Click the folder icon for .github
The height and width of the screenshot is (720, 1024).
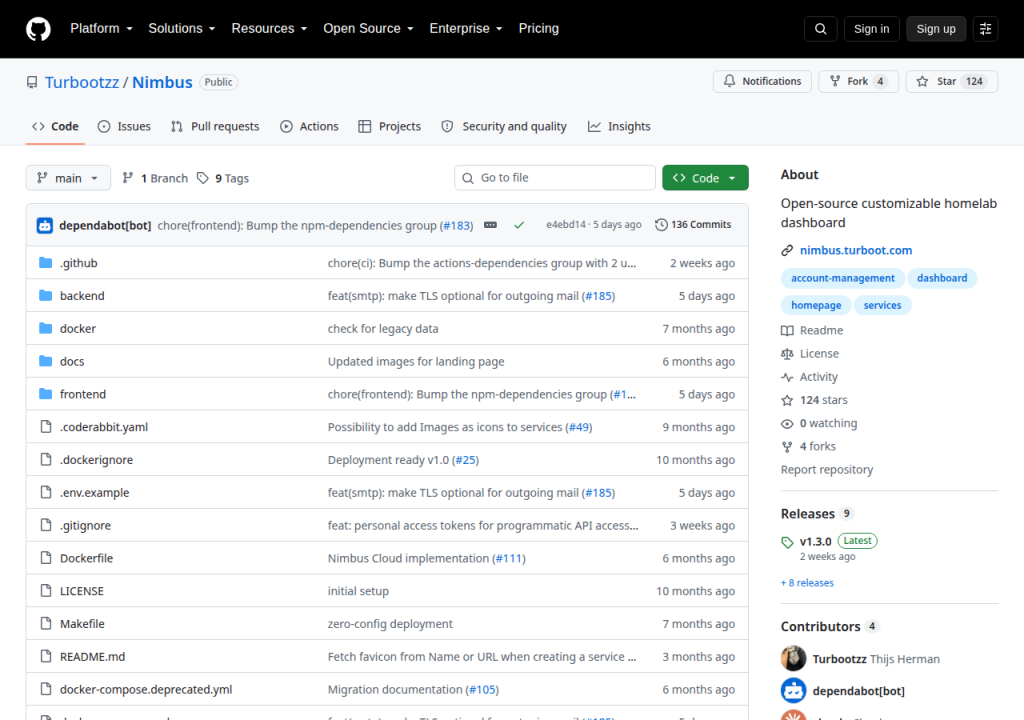[45, 263]
